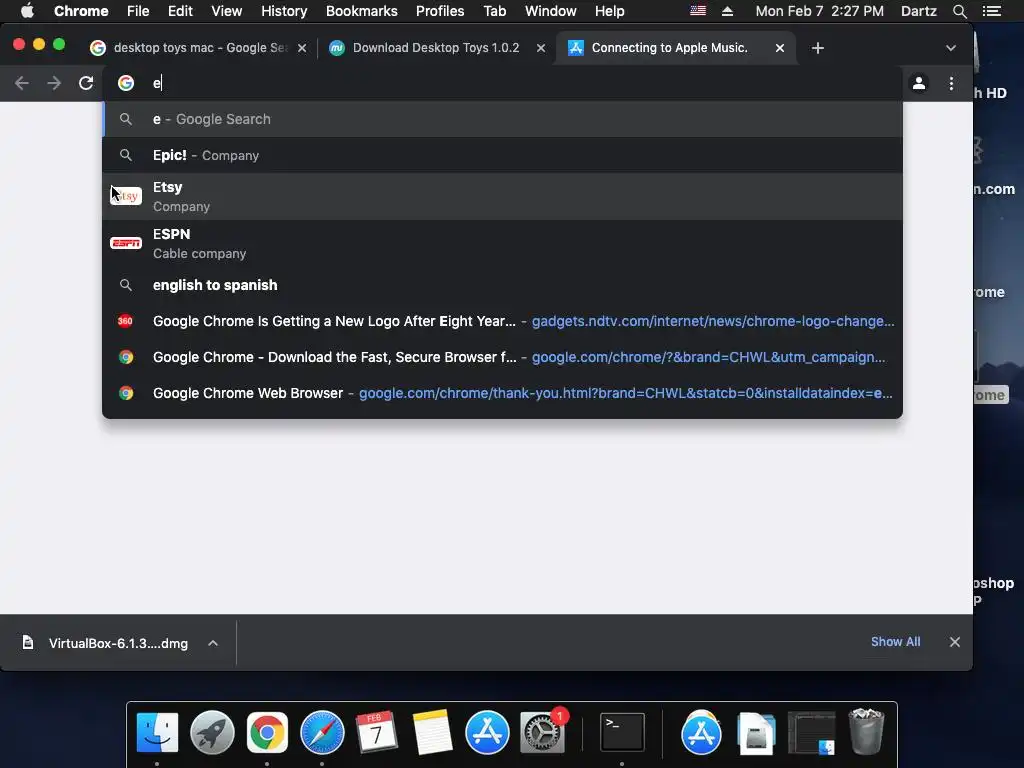Click the Etsy logo thumbnail
Viewport: 1024px width, 768px height.
pos(126,196)
